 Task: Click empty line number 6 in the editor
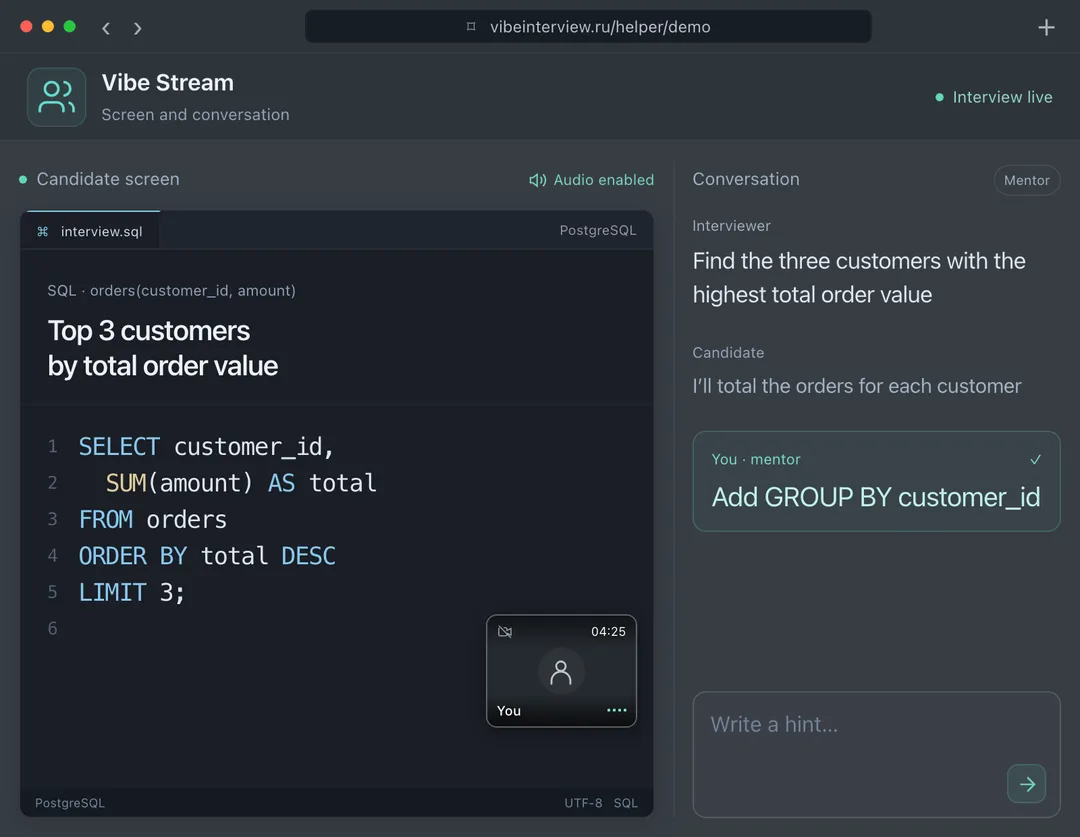pos(52,628)
